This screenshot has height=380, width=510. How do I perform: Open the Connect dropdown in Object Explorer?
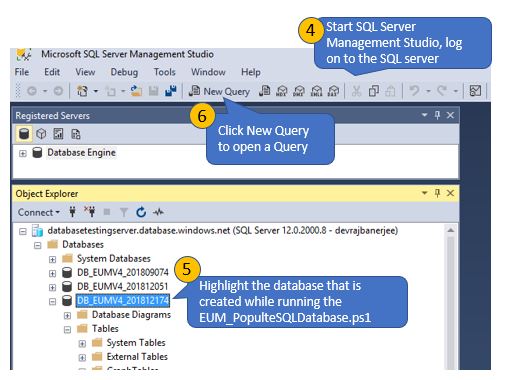(x=39, y=212)
